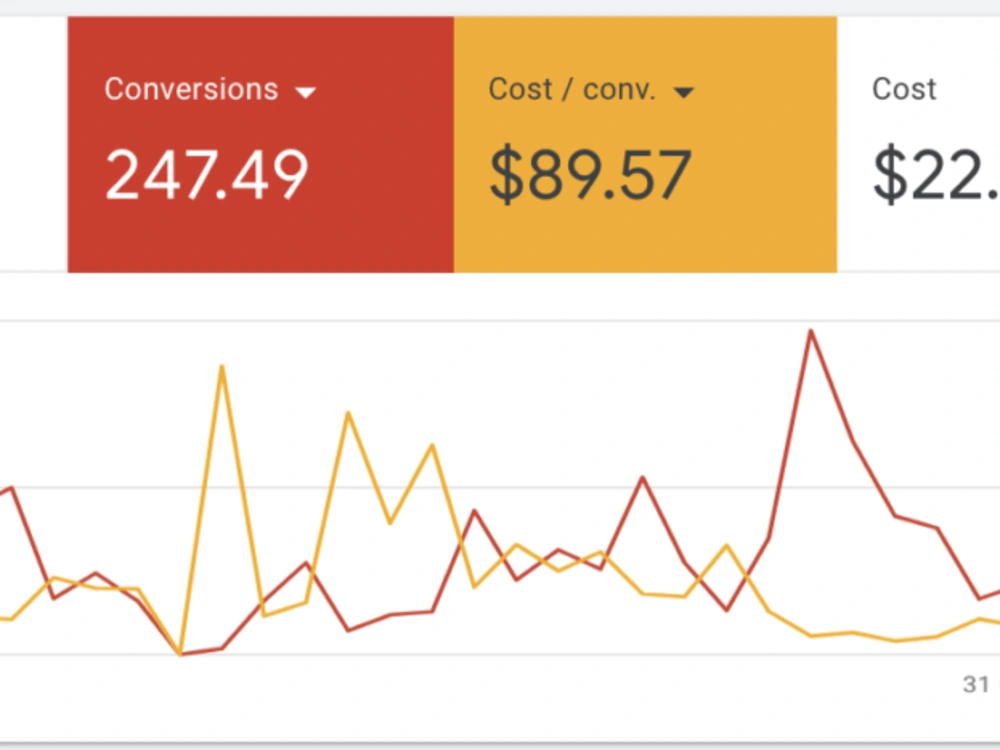Screen dimensions: 1000x750
Task: Select the red Conversions scorecard
Action: click(x=261, y=145)
